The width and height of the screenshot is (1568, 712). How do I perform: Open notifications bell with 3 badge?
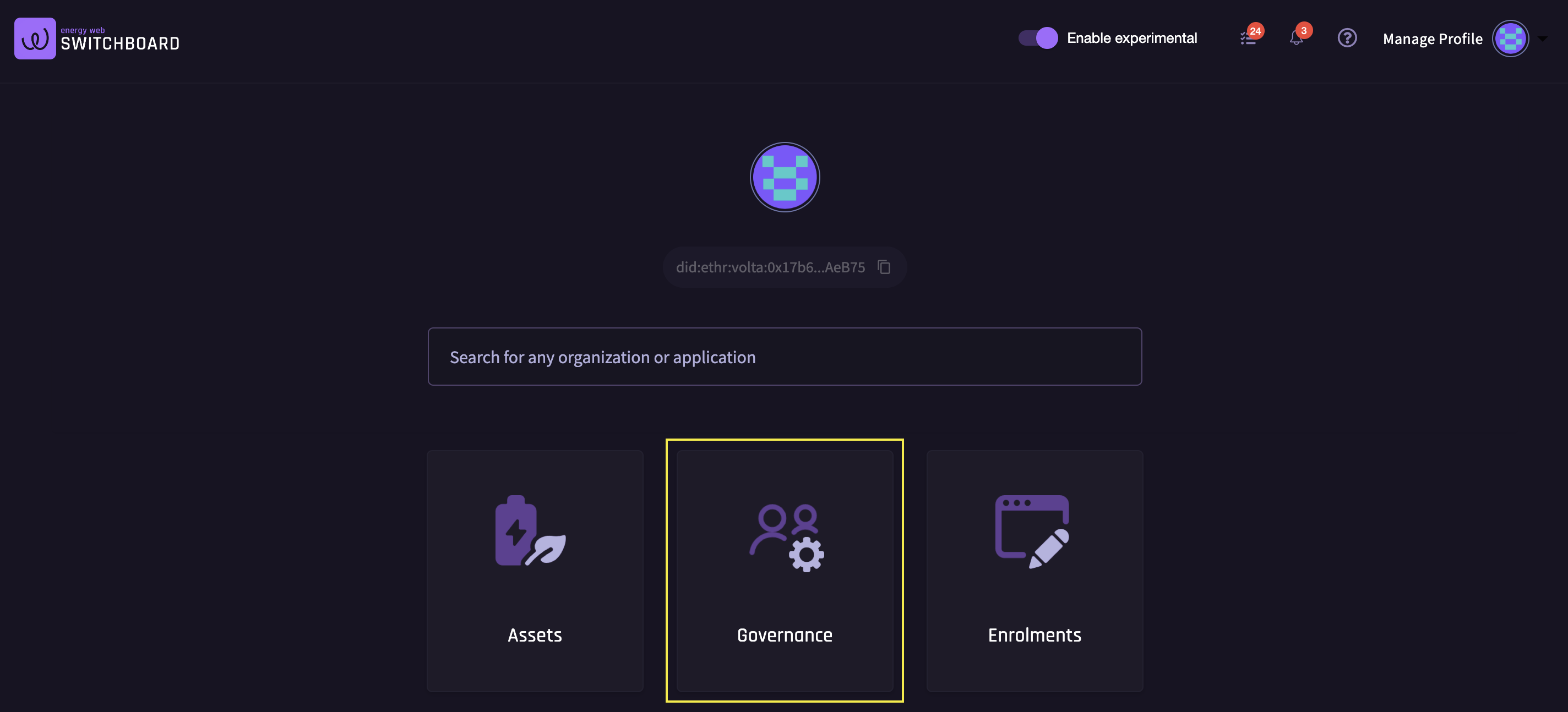pos(1296,39)
